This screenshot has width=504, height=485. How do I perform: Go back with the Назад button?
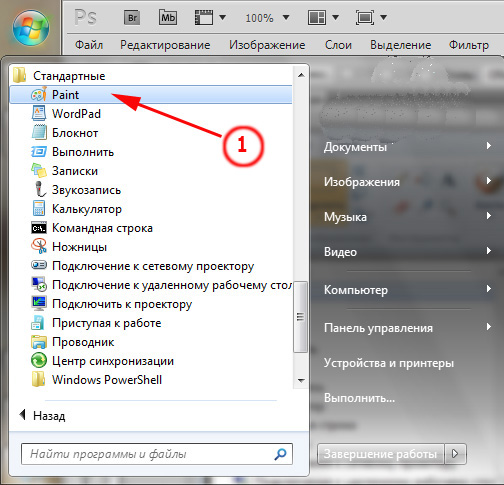[42, 416]
